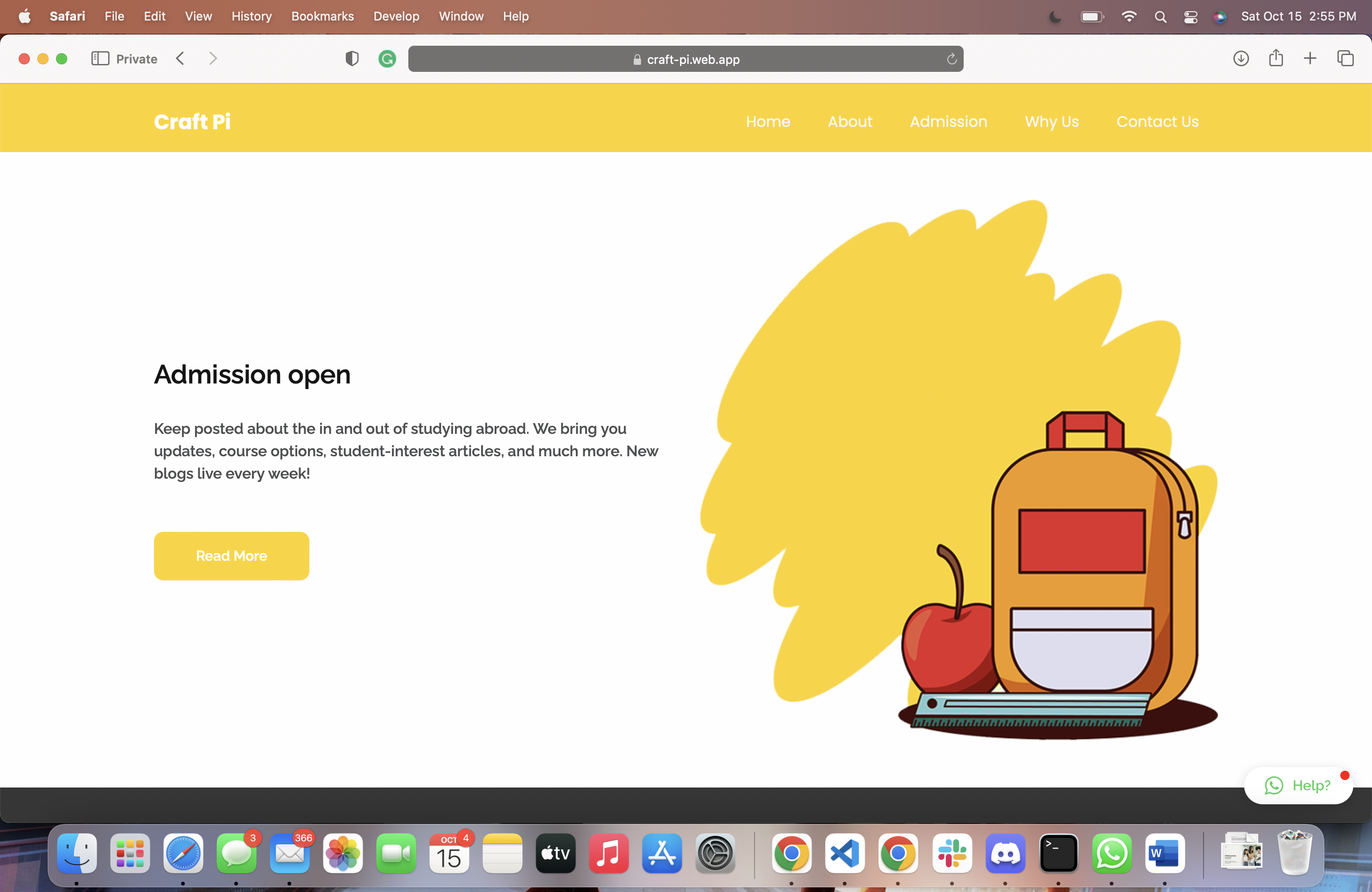Open a new tab with plus icon

click(x=1310, y=59)
